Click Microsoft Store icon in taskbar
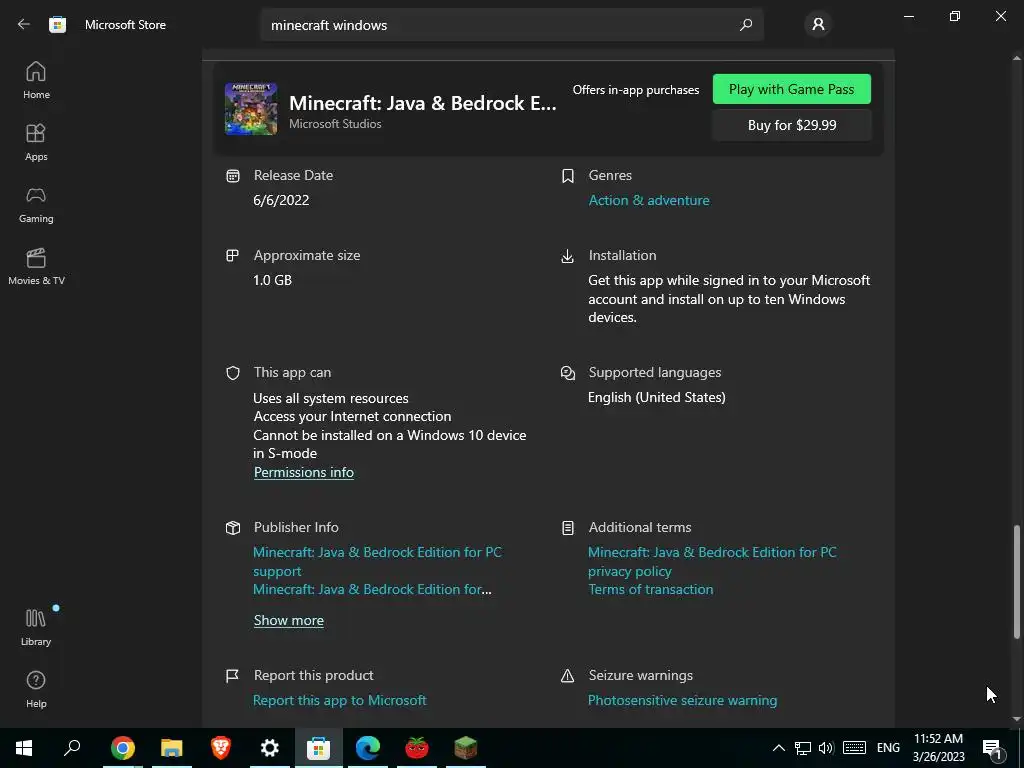 tap(319, 748)
